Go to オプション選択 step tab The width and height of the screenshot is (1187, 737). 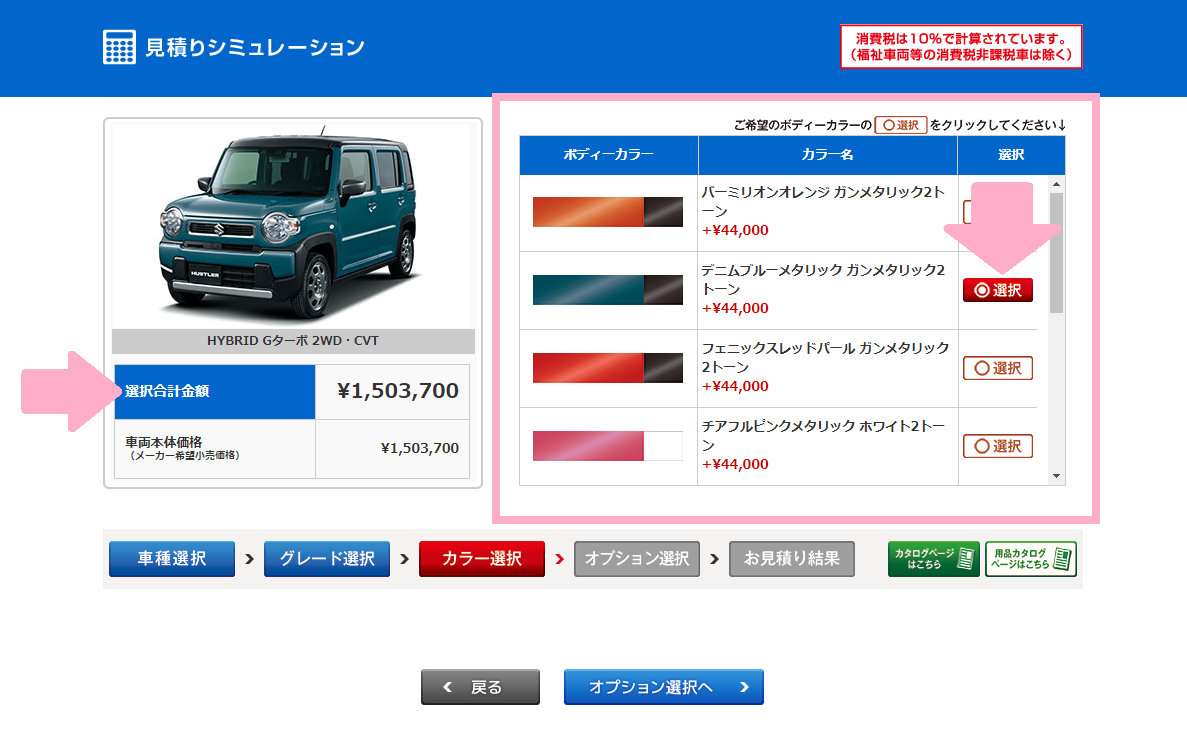click(x=637, y=558)
